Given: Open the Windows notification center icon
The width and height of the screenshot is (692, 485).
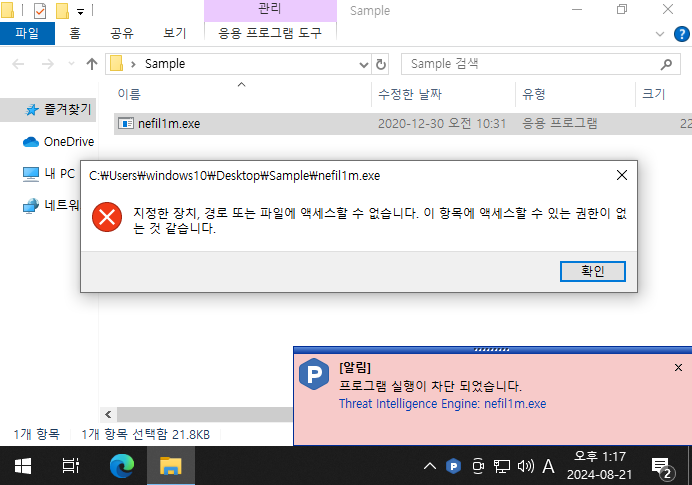Looking at the screenshot, I should [x=661, y=465].
